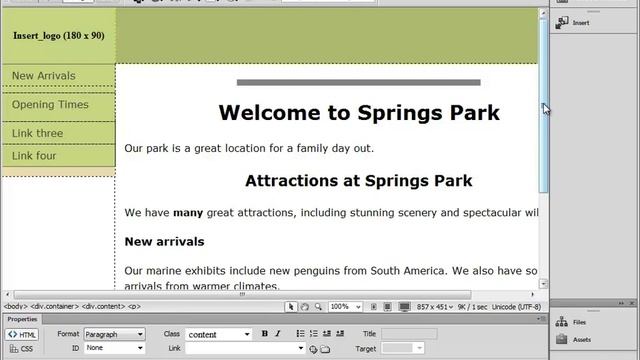Click the Files panel site-tree icon
The image size is (640, 360).
562,322
